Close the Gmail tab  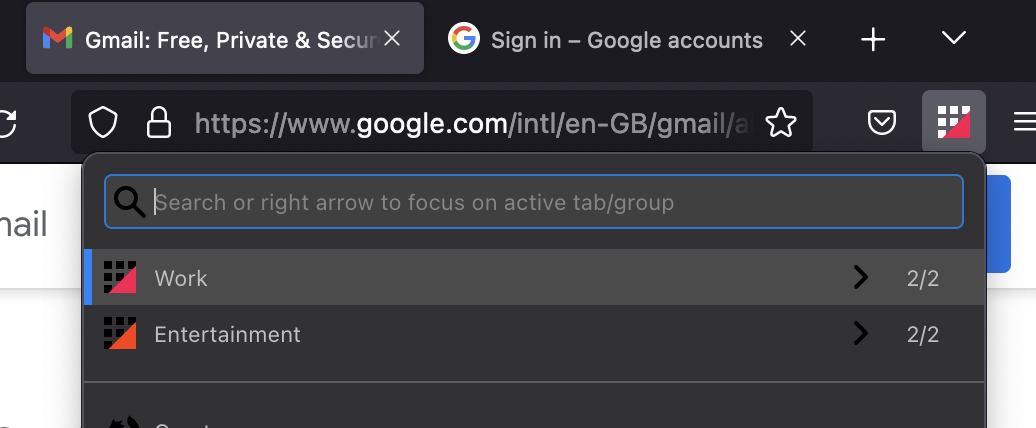tap(393, 38)
